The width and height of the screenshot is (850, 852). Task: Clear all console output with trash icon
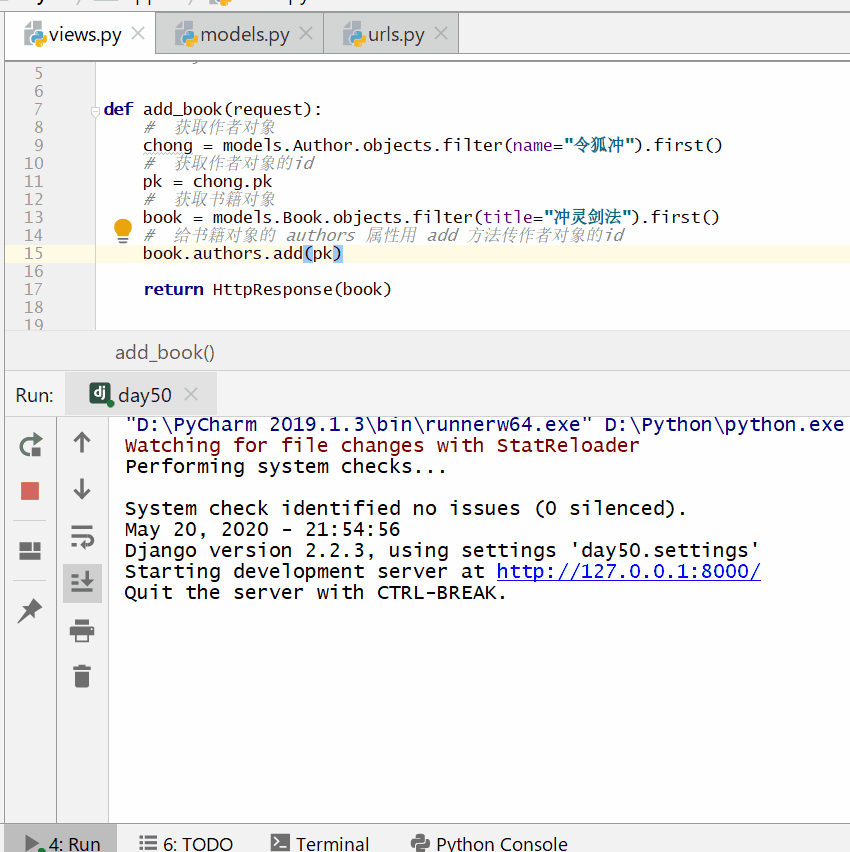coord(82,676)
